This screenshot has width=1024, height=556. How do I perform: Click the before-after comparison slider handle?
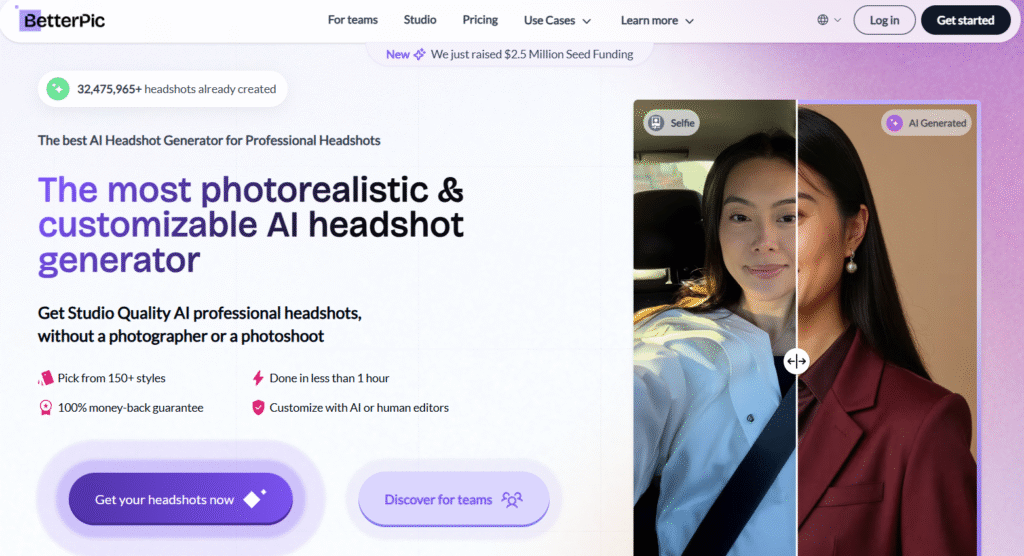(x=796, y=361)
